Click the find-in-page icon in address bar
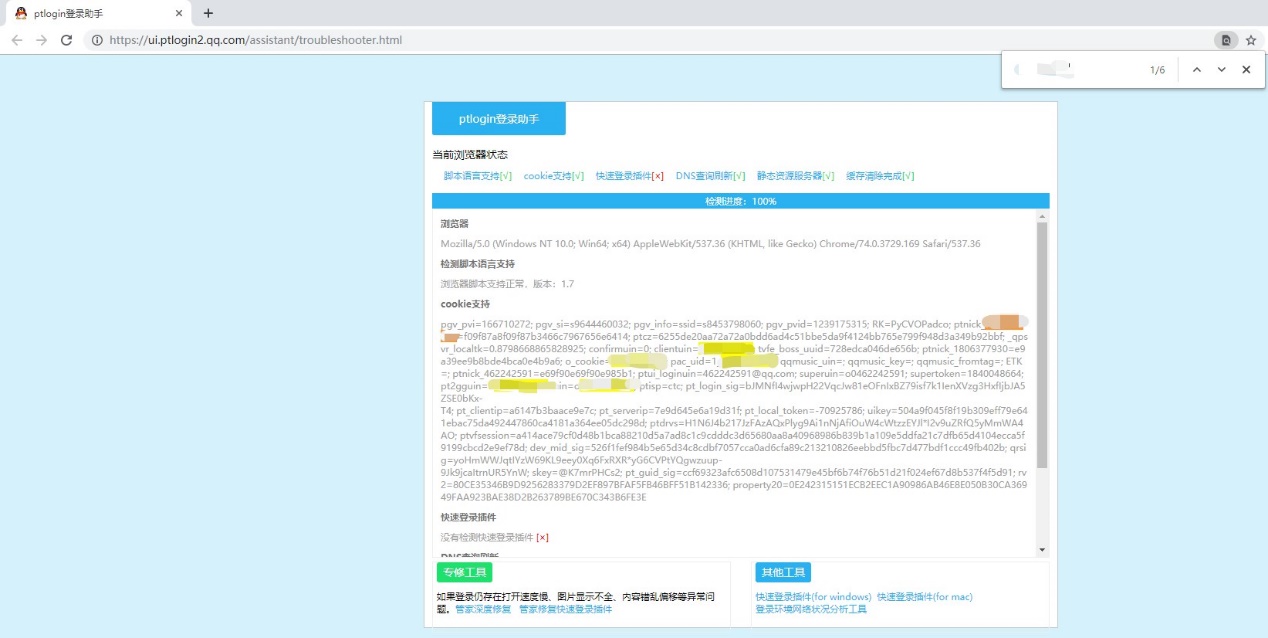This screenshot has height=638, width=1268. 1226,40
